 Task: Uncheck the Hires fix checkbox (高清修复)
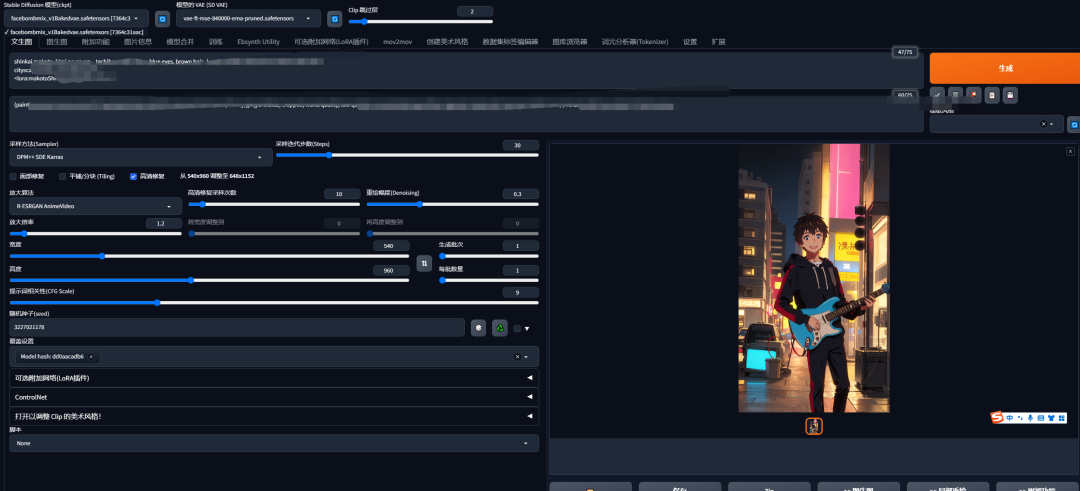[134, 176]
